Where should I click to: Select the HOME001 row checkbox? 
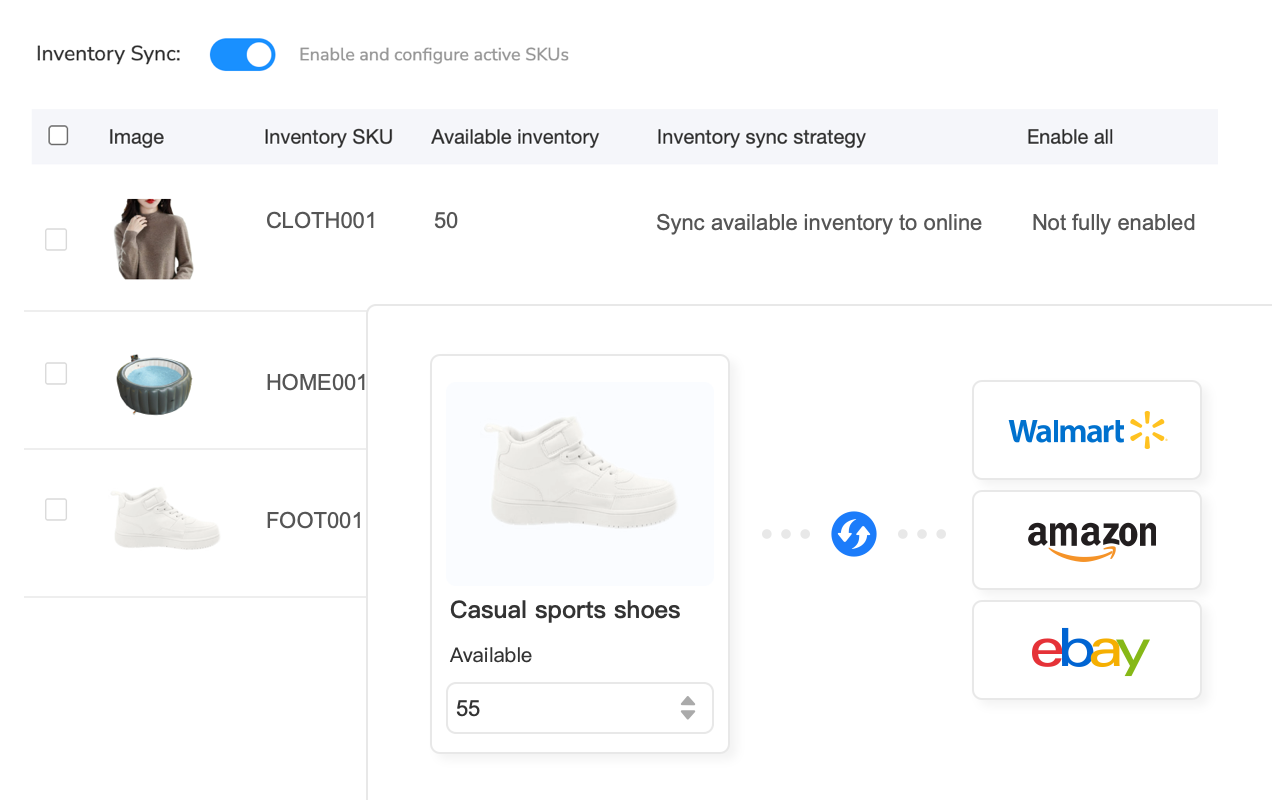click(x=56, y=373)
